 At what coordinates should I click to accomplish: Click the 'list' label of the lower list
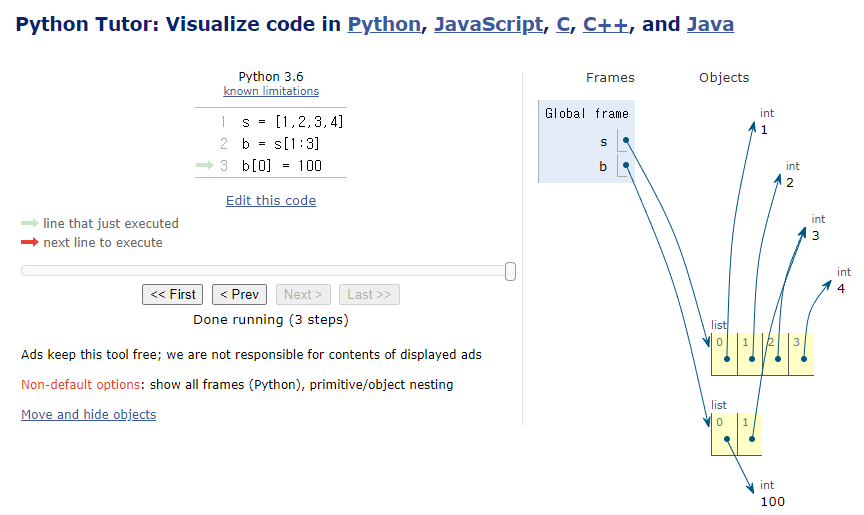(x=719, y=405)
